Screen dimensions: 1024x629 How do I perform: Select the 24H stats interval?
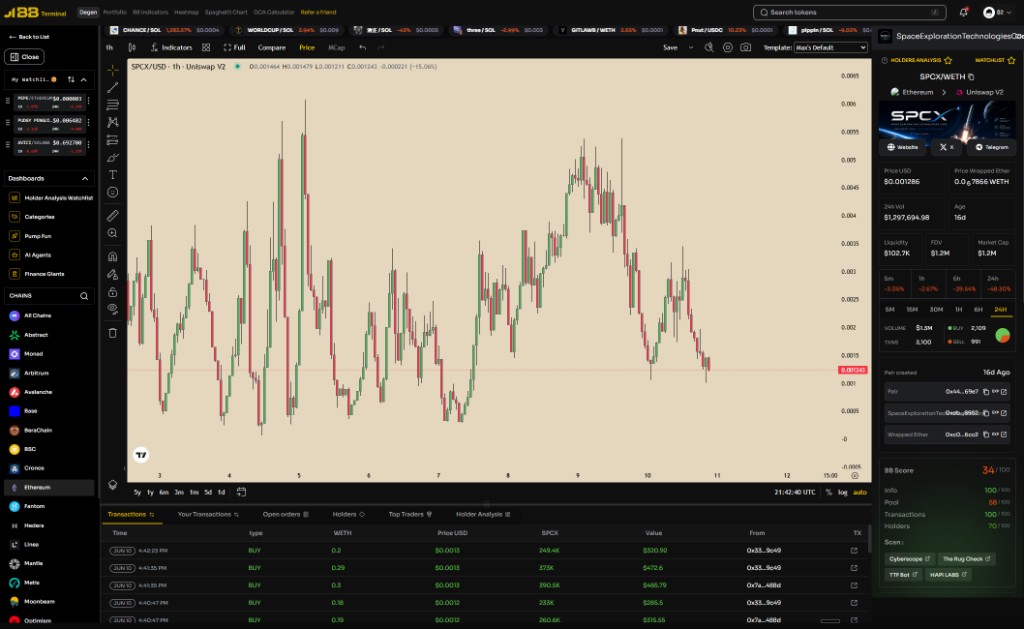(1000, 309)
